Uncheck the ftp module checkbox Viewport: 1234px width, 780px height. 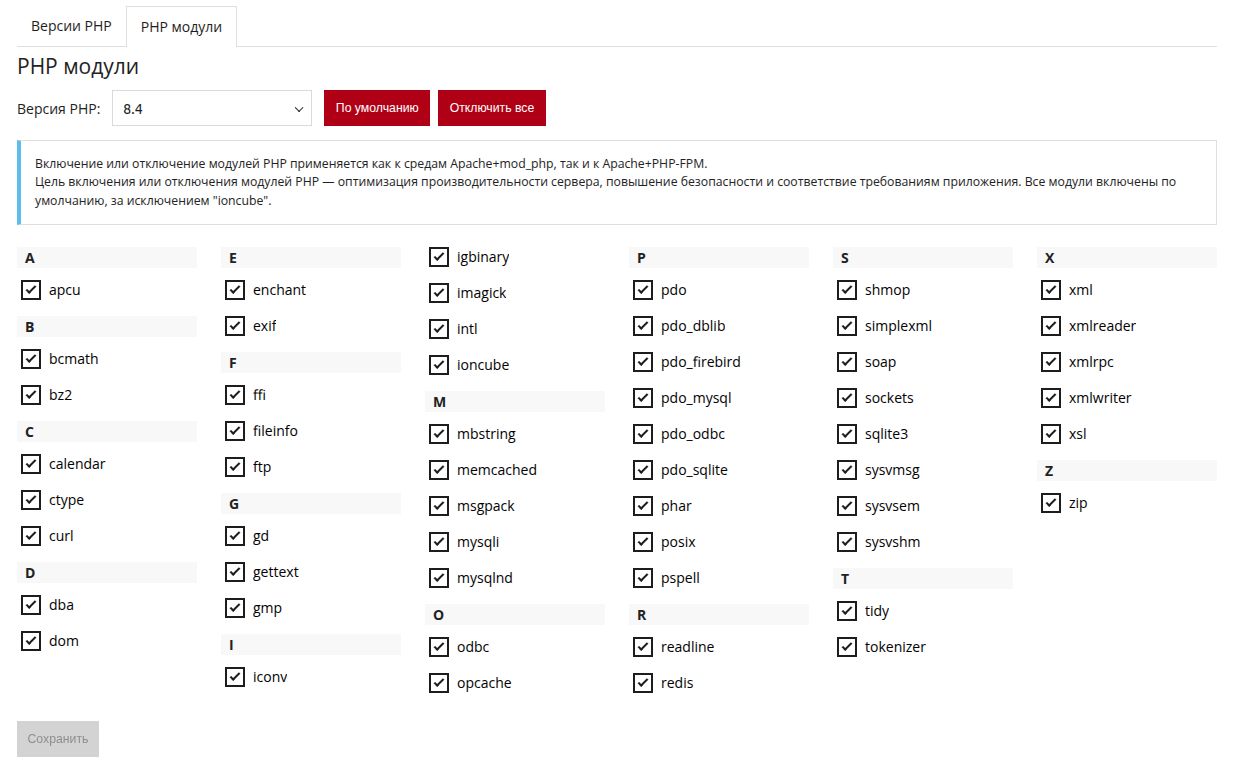pos(235,467)
